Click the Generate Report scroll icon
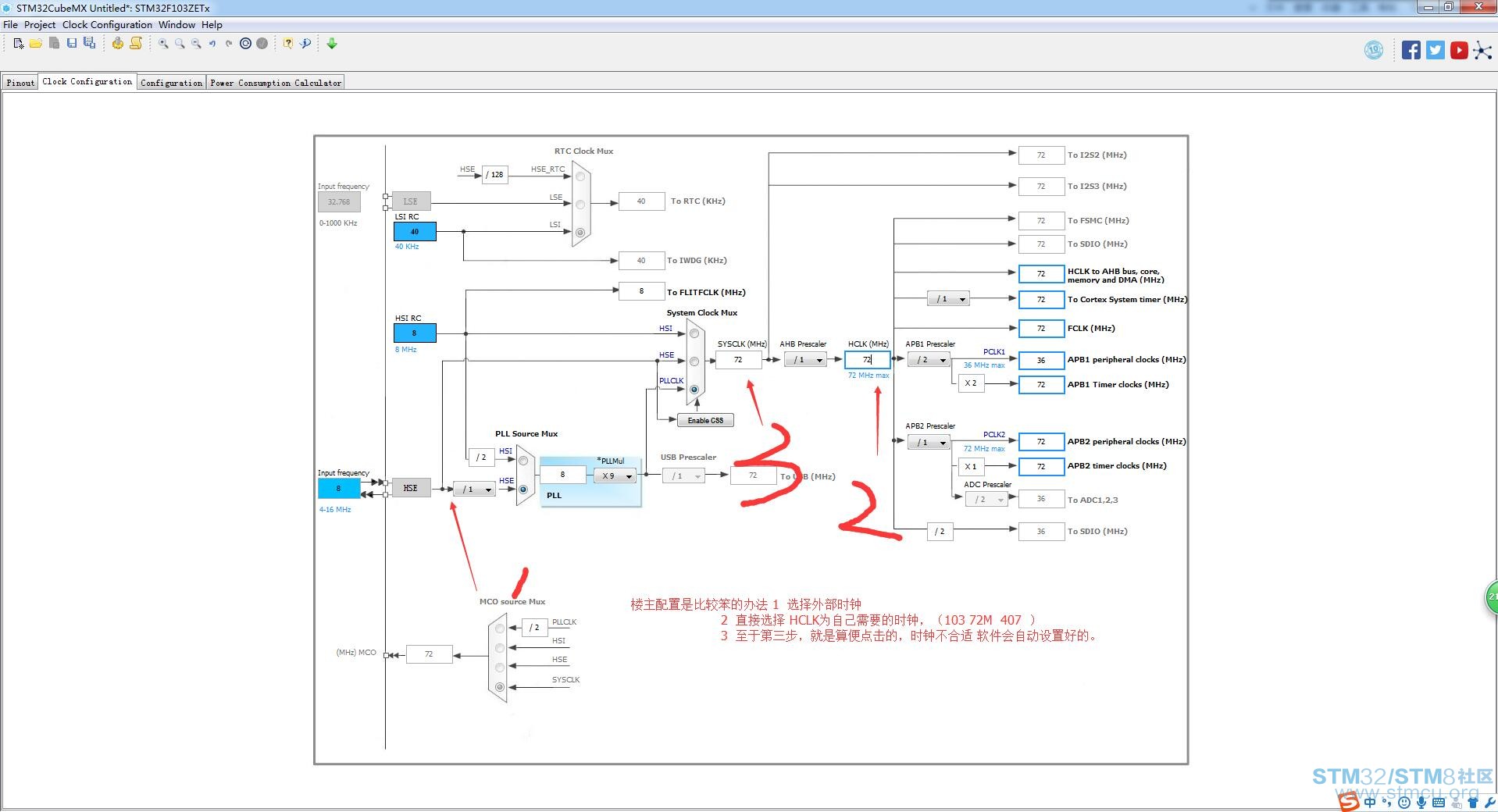The image size is (1498, 812). coord(136,44)
